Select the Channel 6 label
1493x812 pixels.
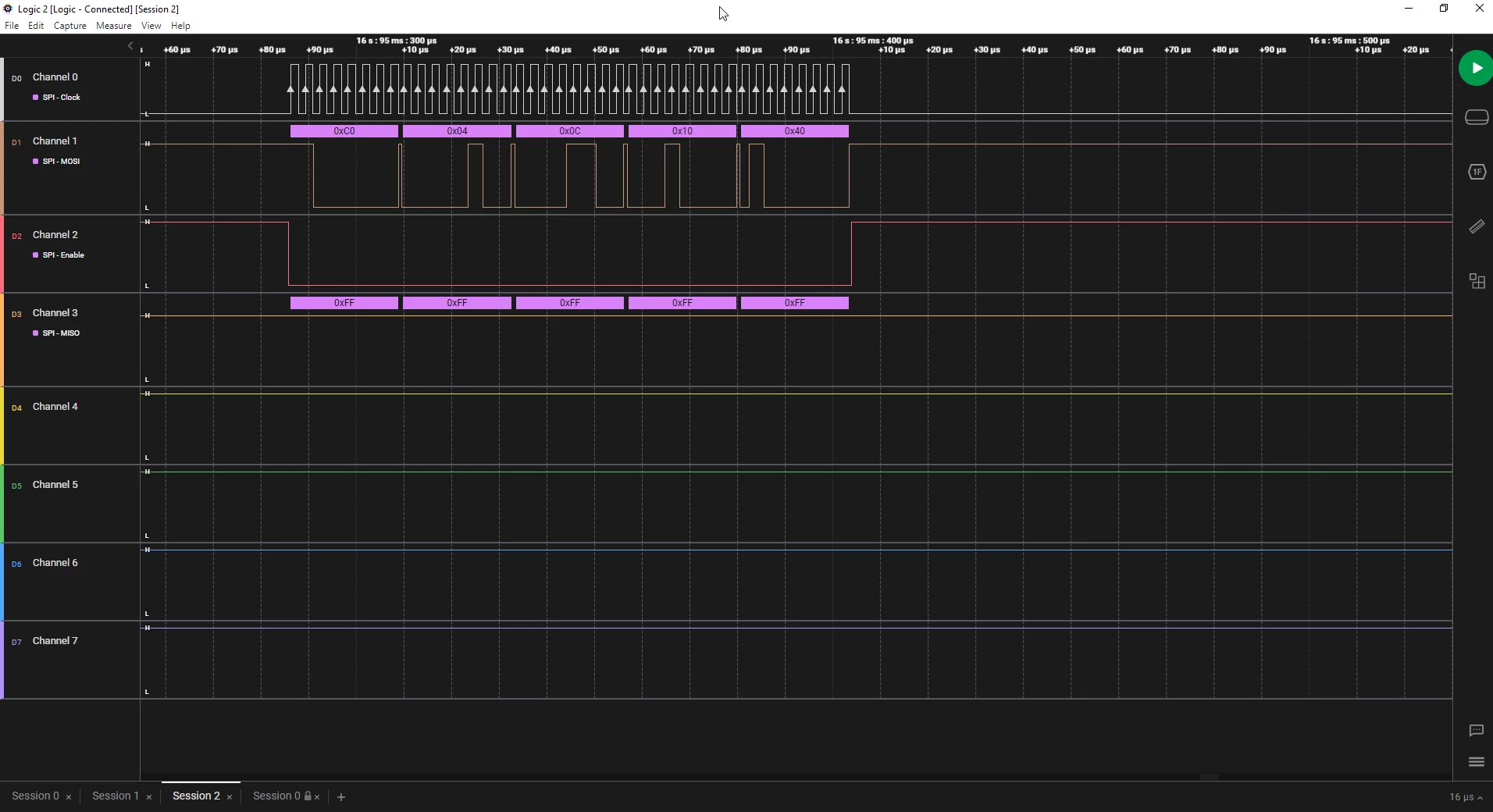55,563
